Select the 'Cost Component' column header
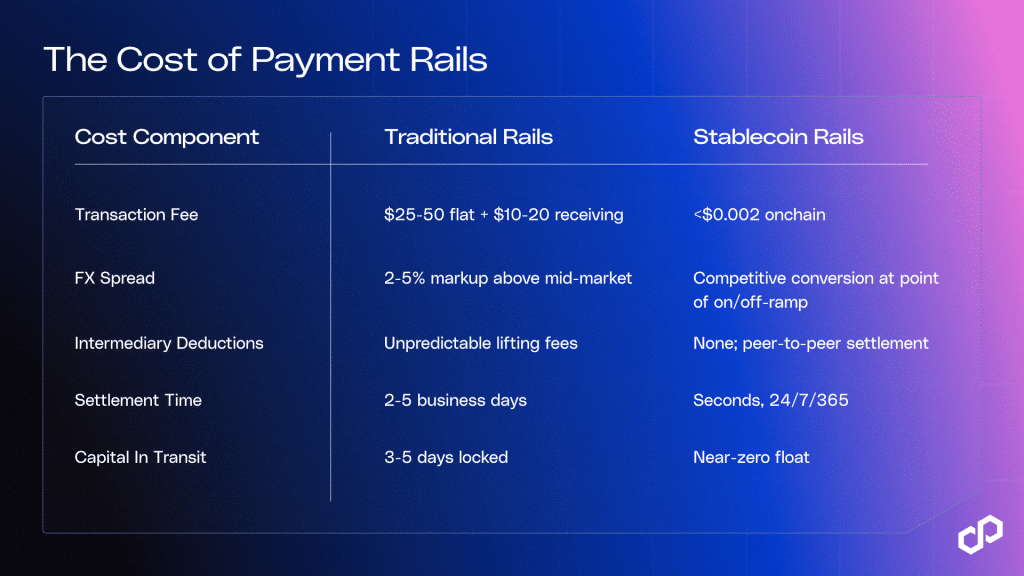 point(167,137)
